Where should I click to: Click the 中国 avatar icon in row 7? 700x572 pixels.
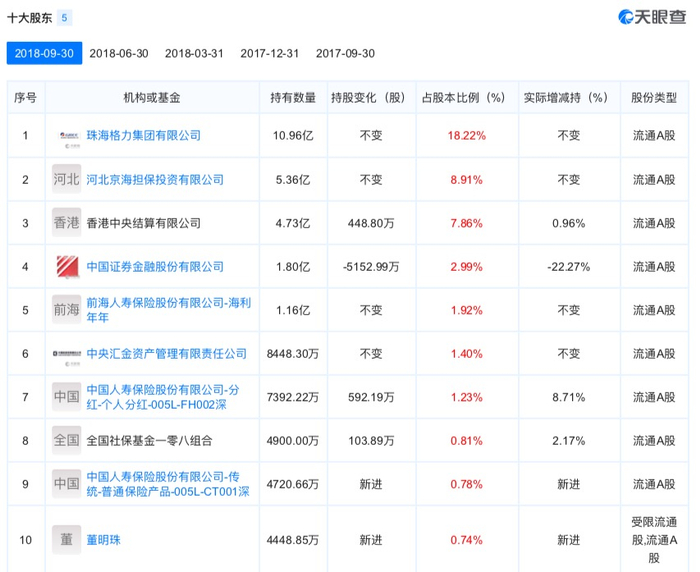(x=67, y=397)
